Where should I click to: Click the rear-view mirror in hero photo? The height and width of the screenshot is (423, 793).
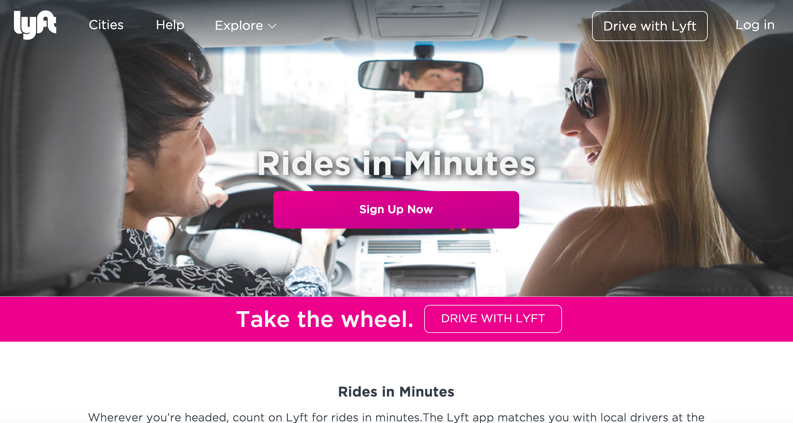click(420, 76)
